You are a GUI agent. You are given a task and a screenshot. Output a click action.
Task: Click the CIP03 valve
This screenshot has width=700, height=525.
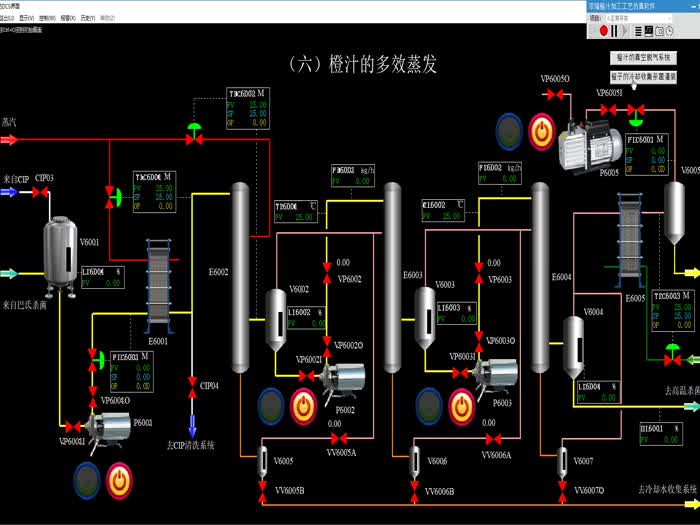tap(43, 191)
